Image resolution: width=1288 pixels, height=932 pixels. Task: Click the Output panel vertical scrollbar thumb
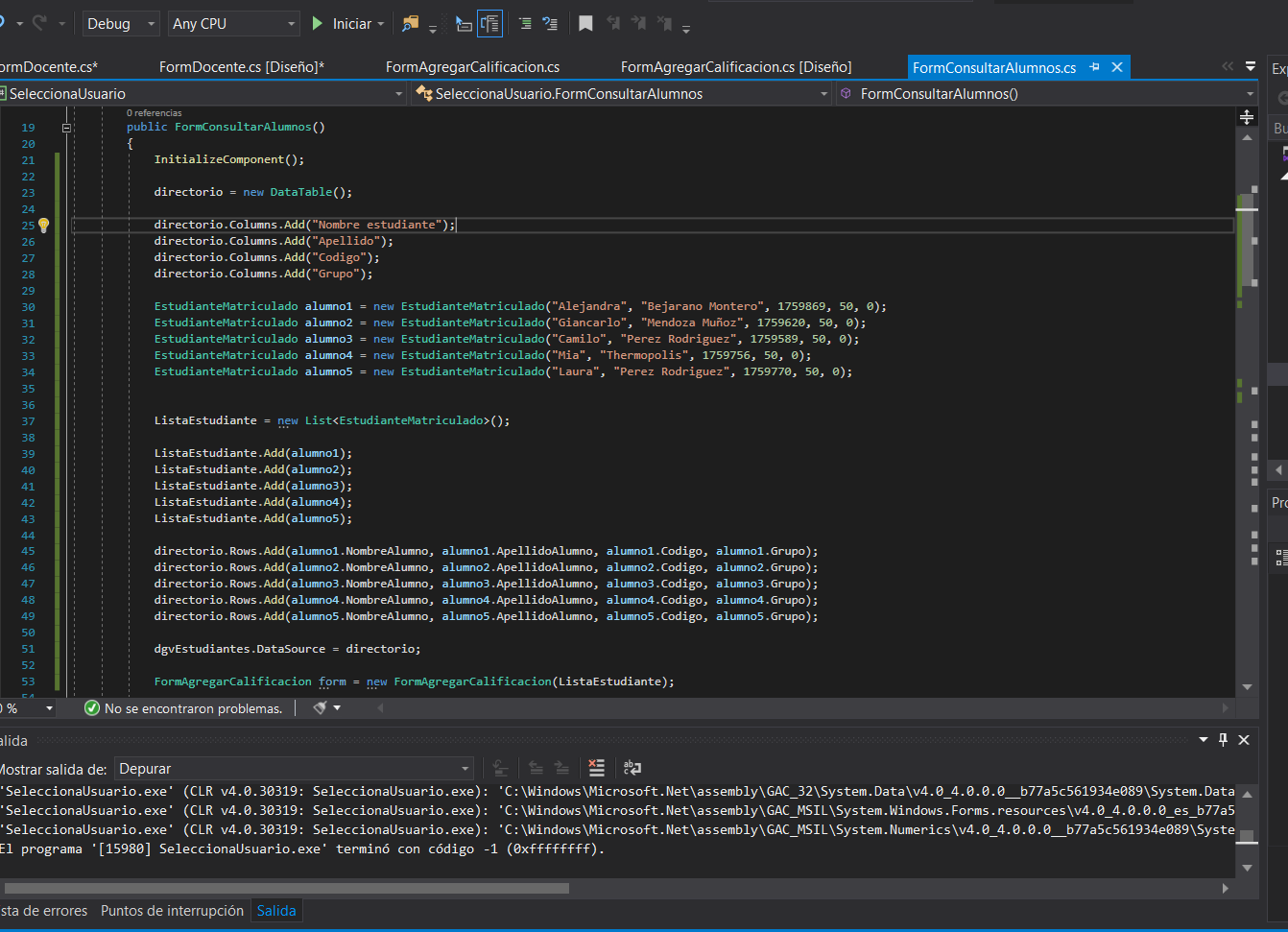1247,838
